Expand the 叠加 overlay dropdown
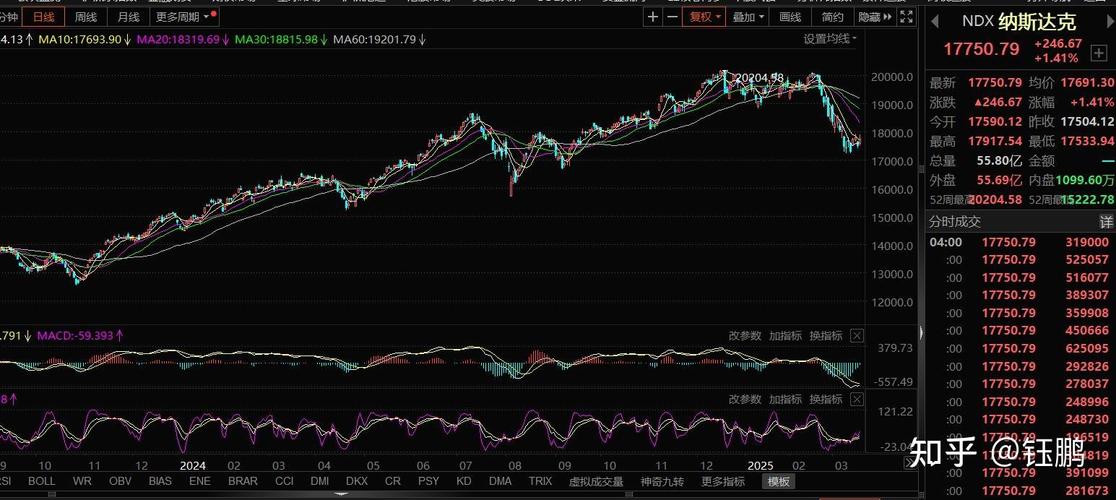The height and width of the screenshot is (500, 1116). pos(748,17)
